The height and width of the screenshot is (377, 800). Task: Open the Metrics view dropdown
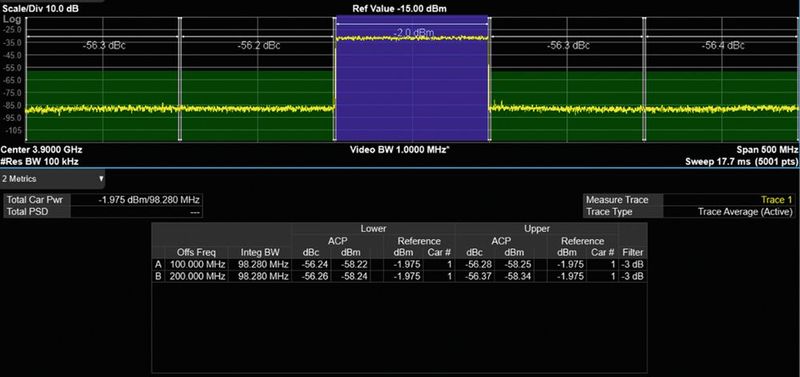[53, 179]
